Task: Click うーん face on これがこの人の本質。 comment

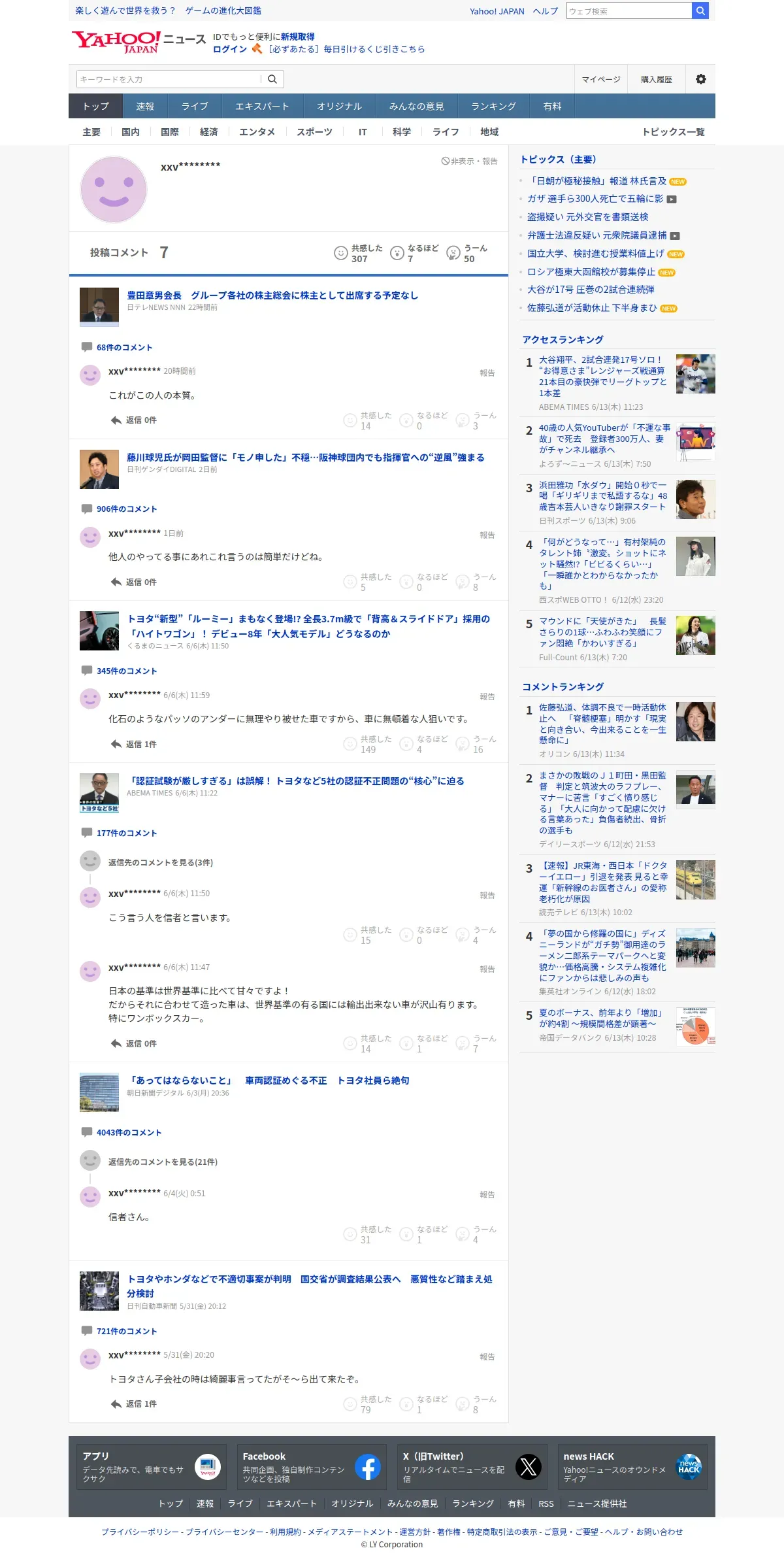Action: [x=463, y=420]
